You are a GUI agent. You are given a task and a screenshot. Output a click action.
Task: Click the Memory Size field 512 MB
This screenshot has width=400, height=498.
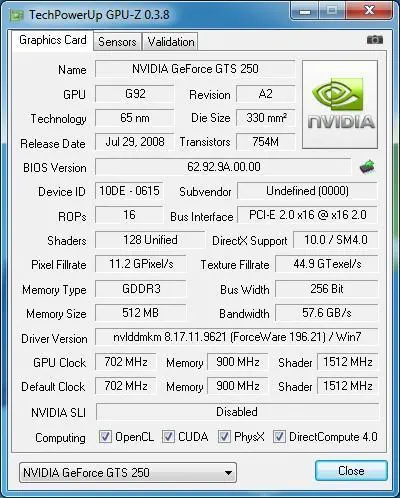[x=141, y=313]
